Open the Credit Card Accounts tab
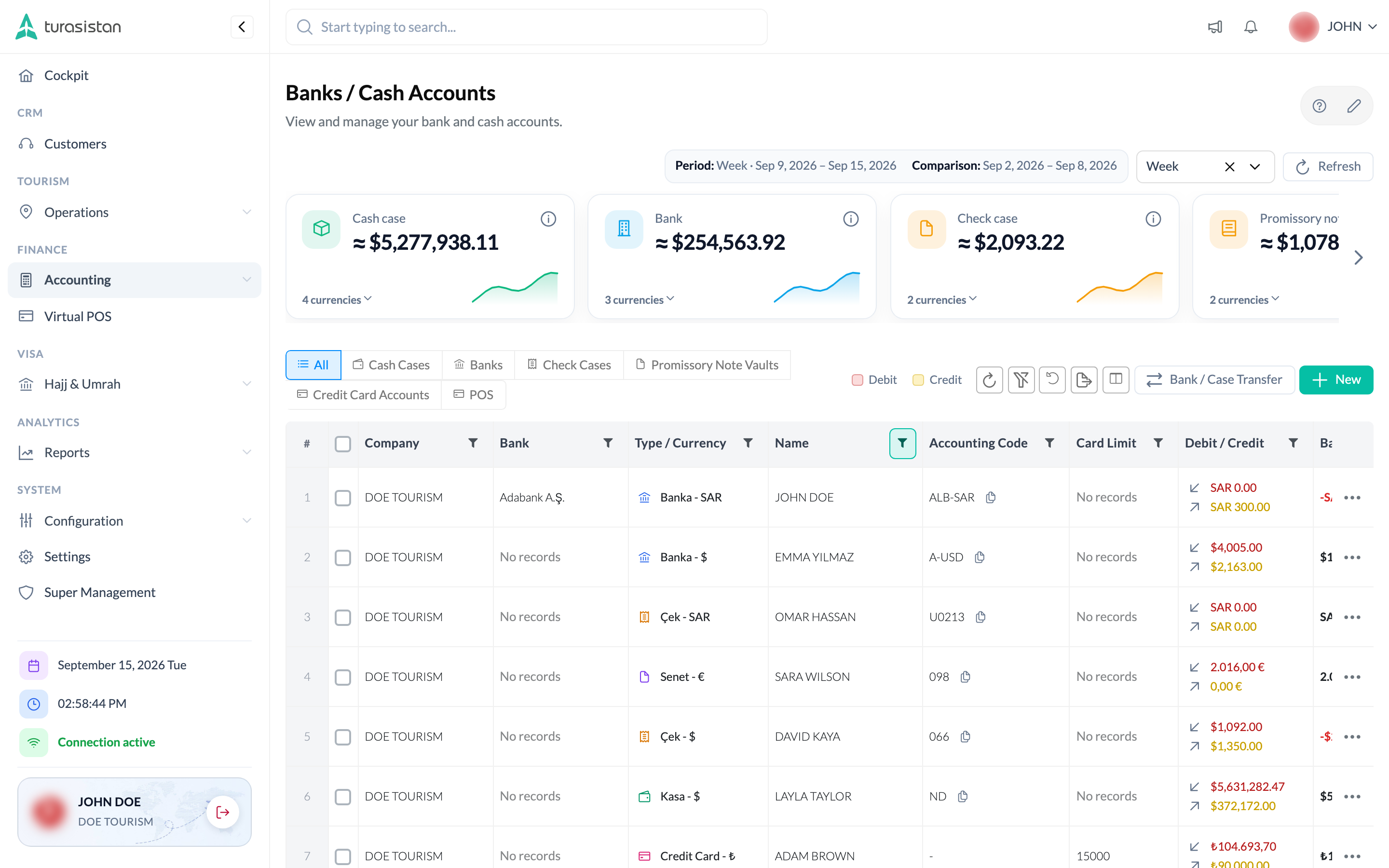 tap(363, 395)
